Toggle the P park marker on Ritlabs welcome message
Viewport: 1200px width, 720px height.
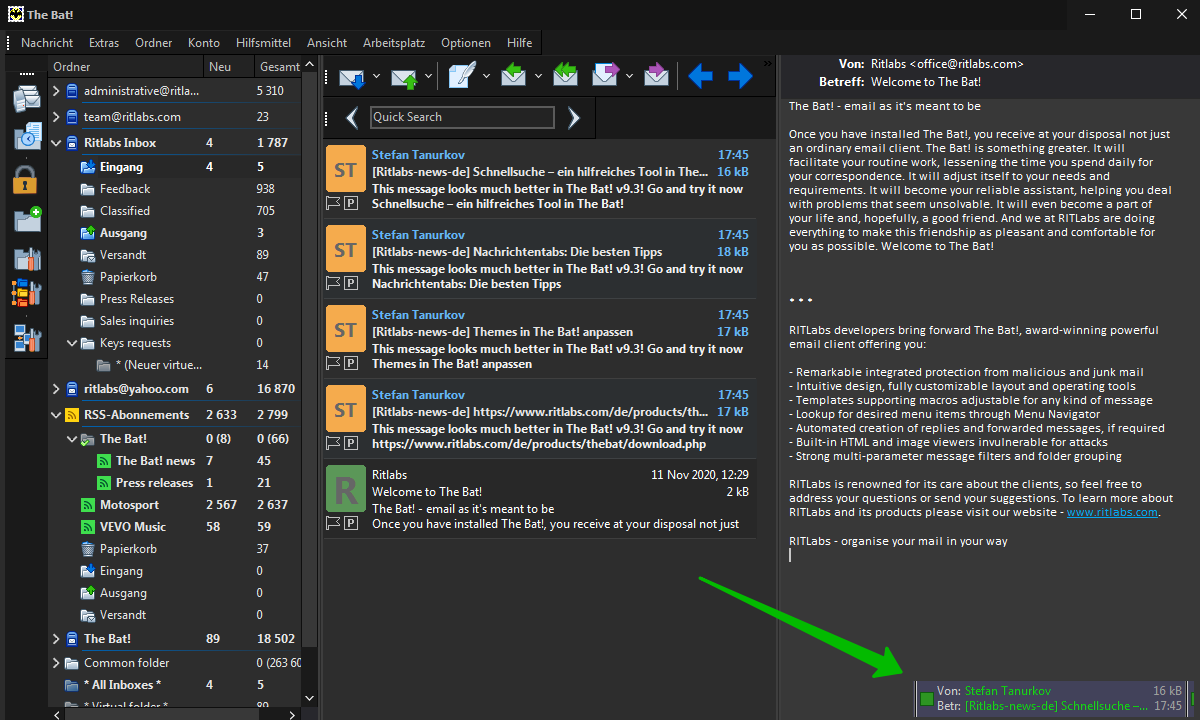351,524
